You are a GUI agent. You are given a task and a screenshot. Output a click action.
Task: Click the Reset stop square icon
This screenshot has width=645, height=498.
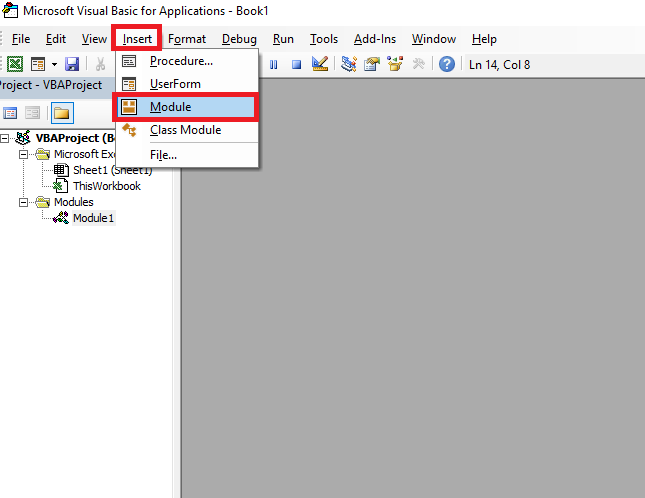[x=296, y=65]
